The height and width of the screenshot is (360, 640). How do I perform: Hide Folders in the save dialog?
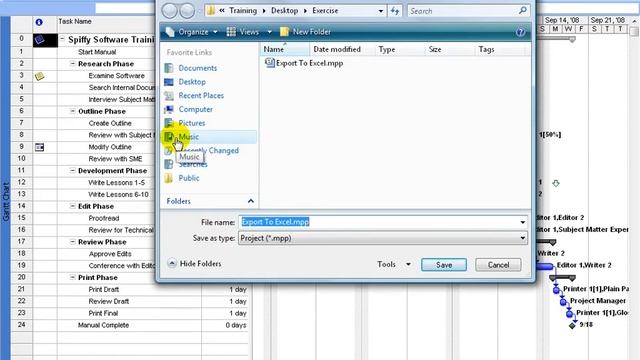(x=195, y=264)
